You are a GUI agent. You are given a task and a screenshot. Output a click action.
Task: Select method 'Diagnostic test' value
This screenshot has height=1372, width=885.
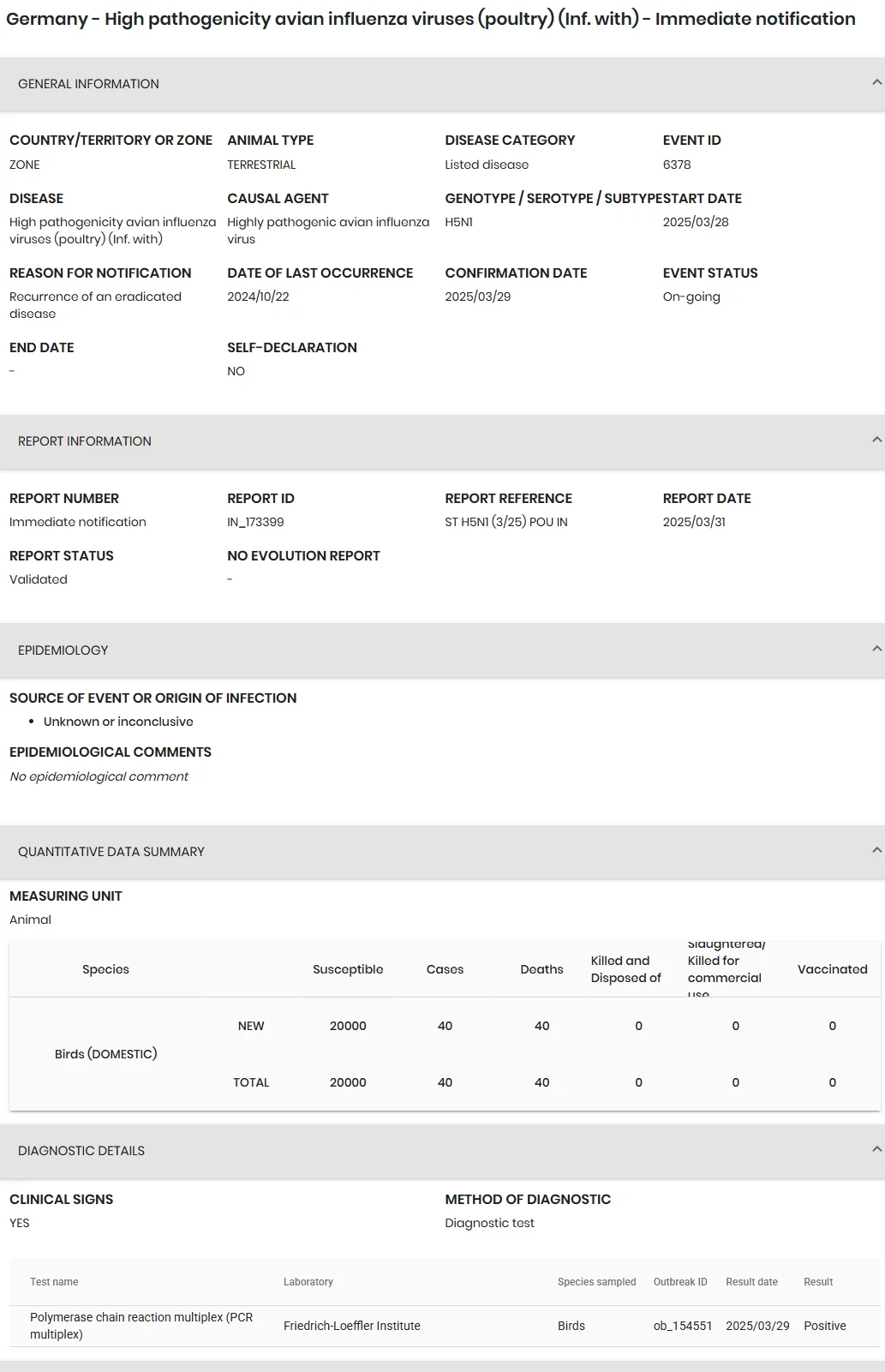point(489,1223)
